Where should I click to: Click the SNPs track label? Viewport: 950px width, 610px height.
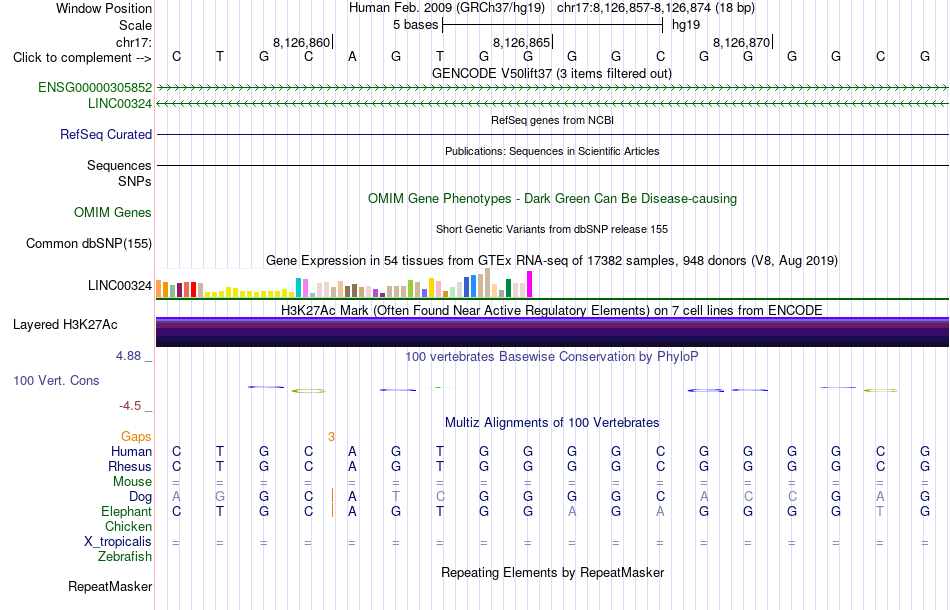(135, 181)
